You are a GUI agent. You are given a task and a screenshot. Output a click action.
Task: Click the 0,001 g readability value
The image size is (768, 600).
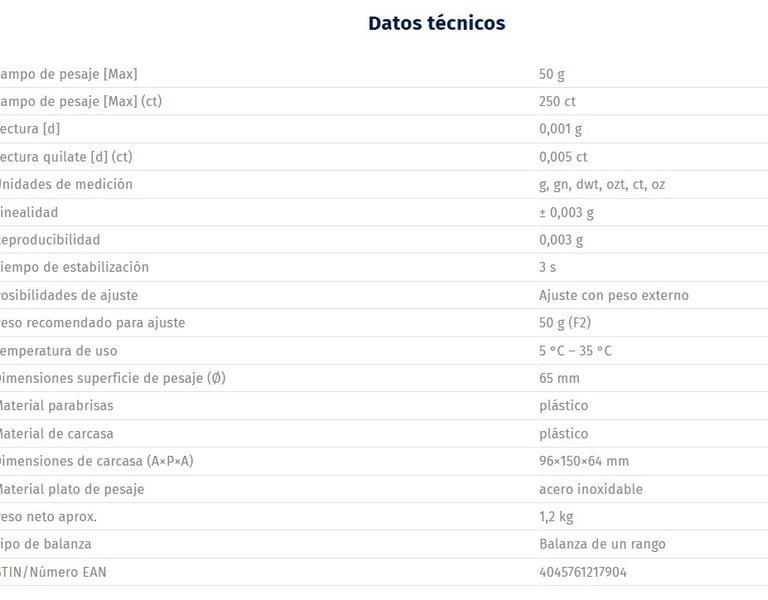(560, 129)
